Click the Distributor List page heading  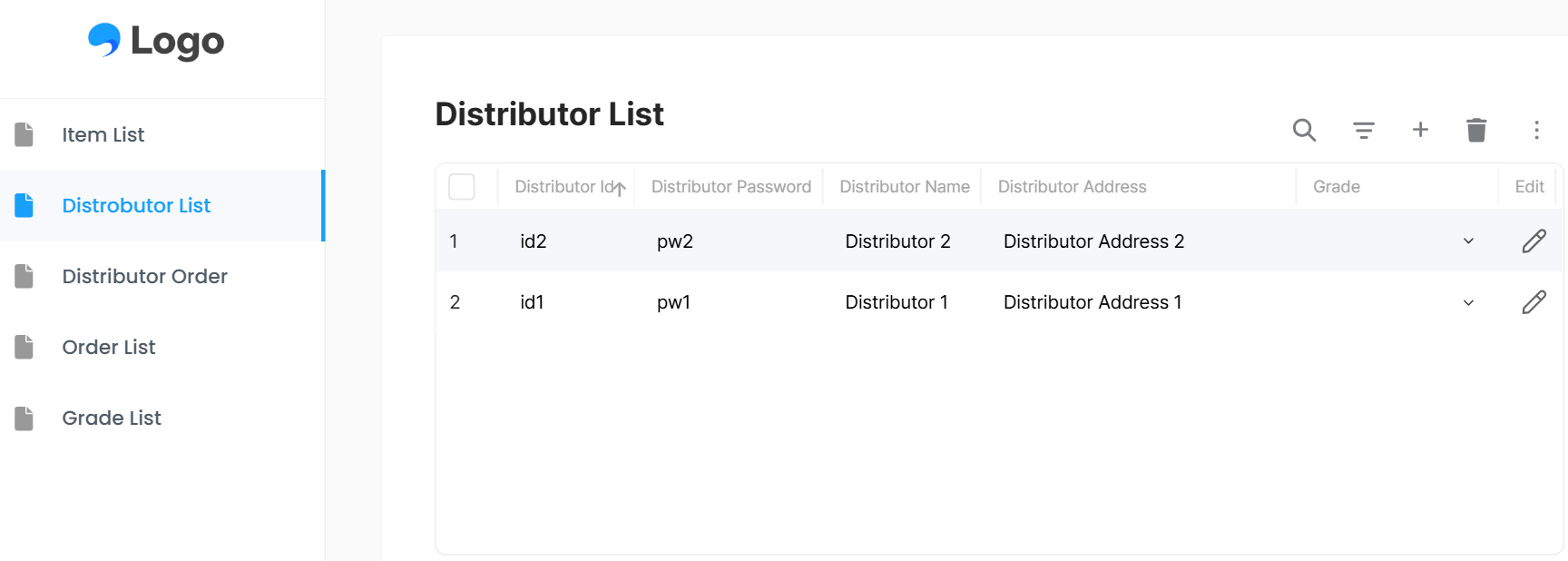coord(549,114)
